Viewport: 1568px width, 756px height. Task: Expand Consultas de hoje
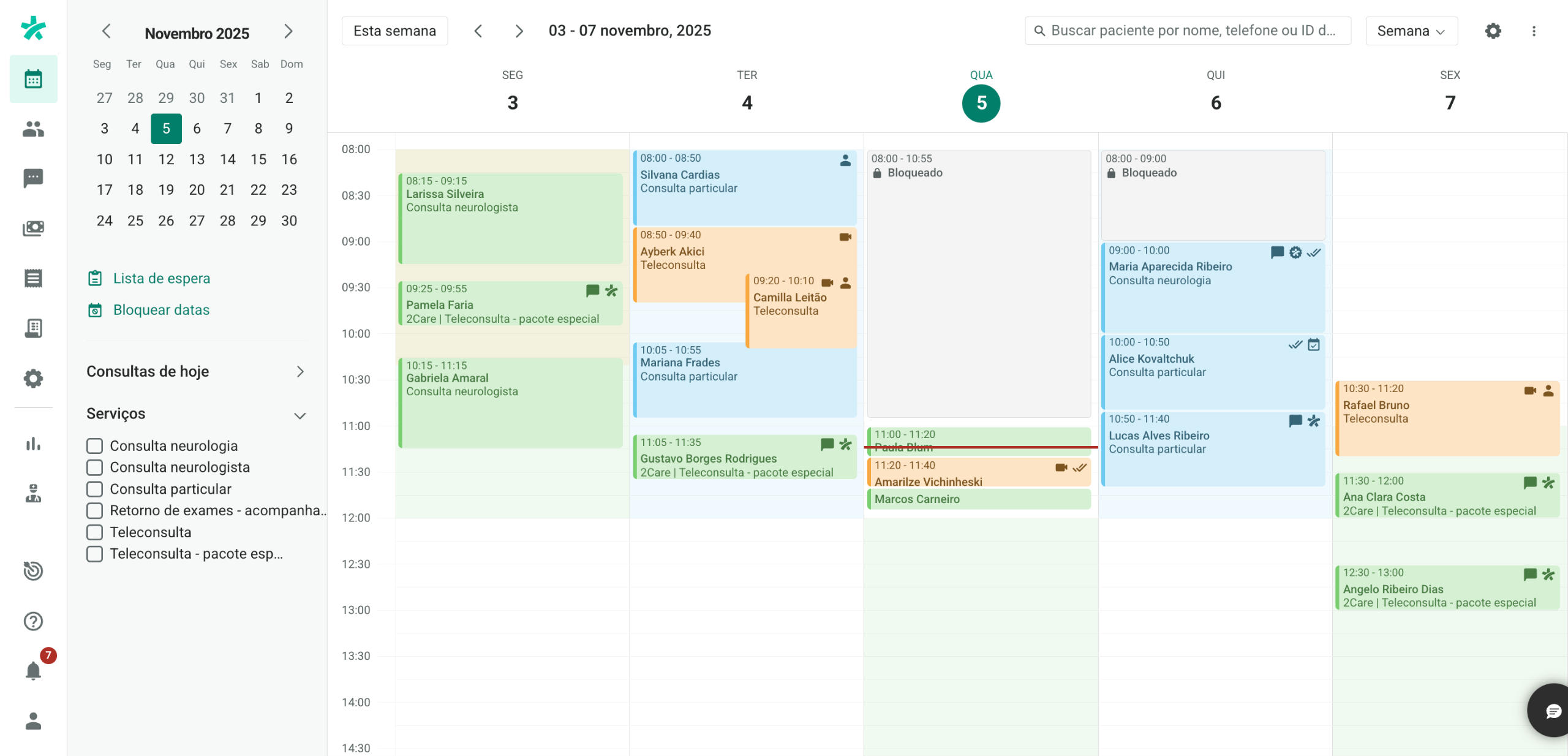click(x=300, y=371)
